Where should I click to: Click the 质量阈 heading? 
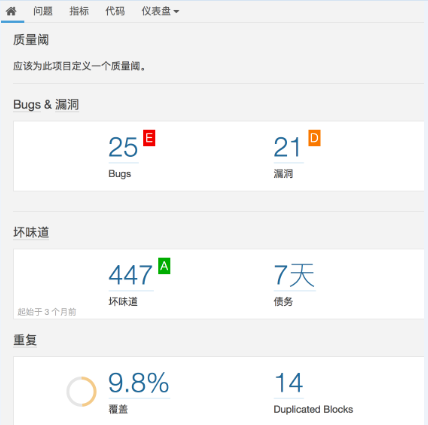(31, 40)
